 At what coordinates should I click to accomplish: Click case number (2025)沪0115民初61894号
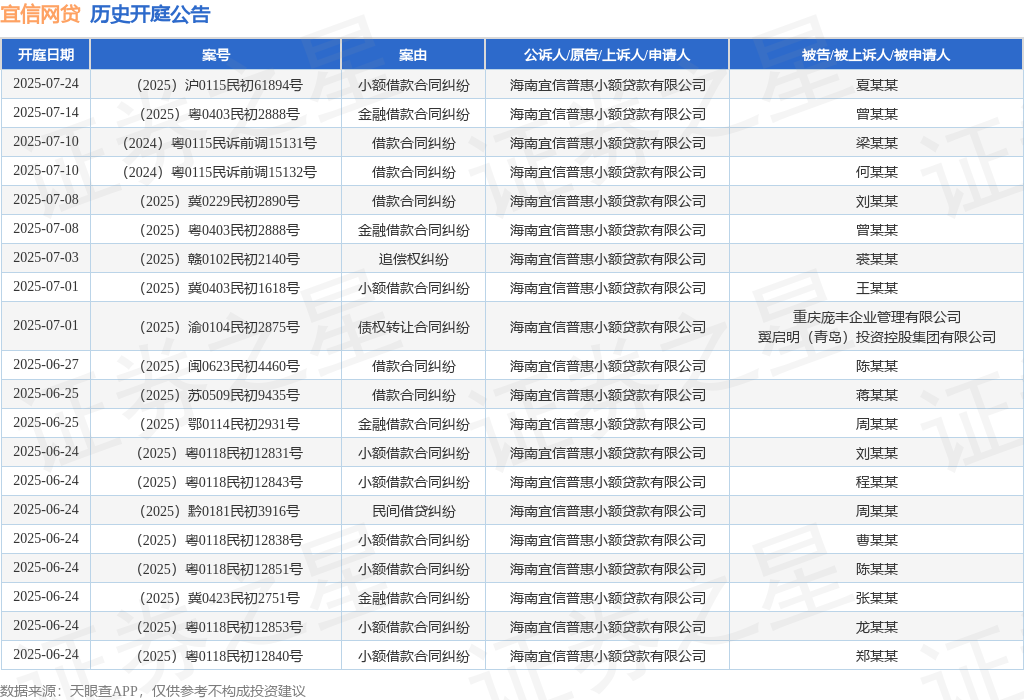(x=216, y=85)
